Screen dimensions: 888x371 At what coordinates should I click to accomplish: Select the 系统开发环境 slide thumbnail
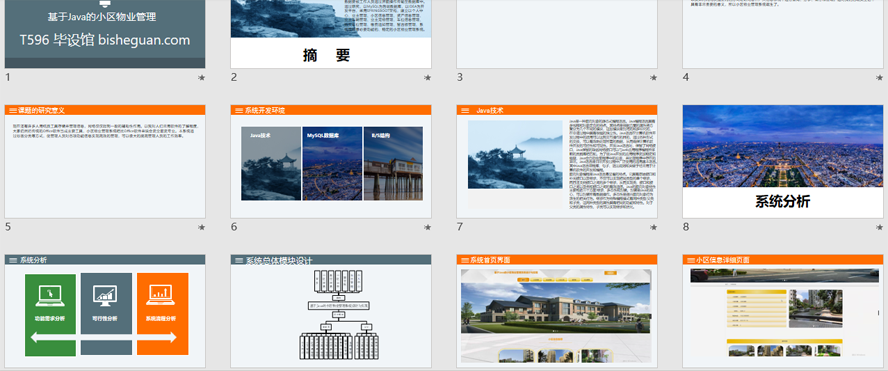click(x=331, y=161)
